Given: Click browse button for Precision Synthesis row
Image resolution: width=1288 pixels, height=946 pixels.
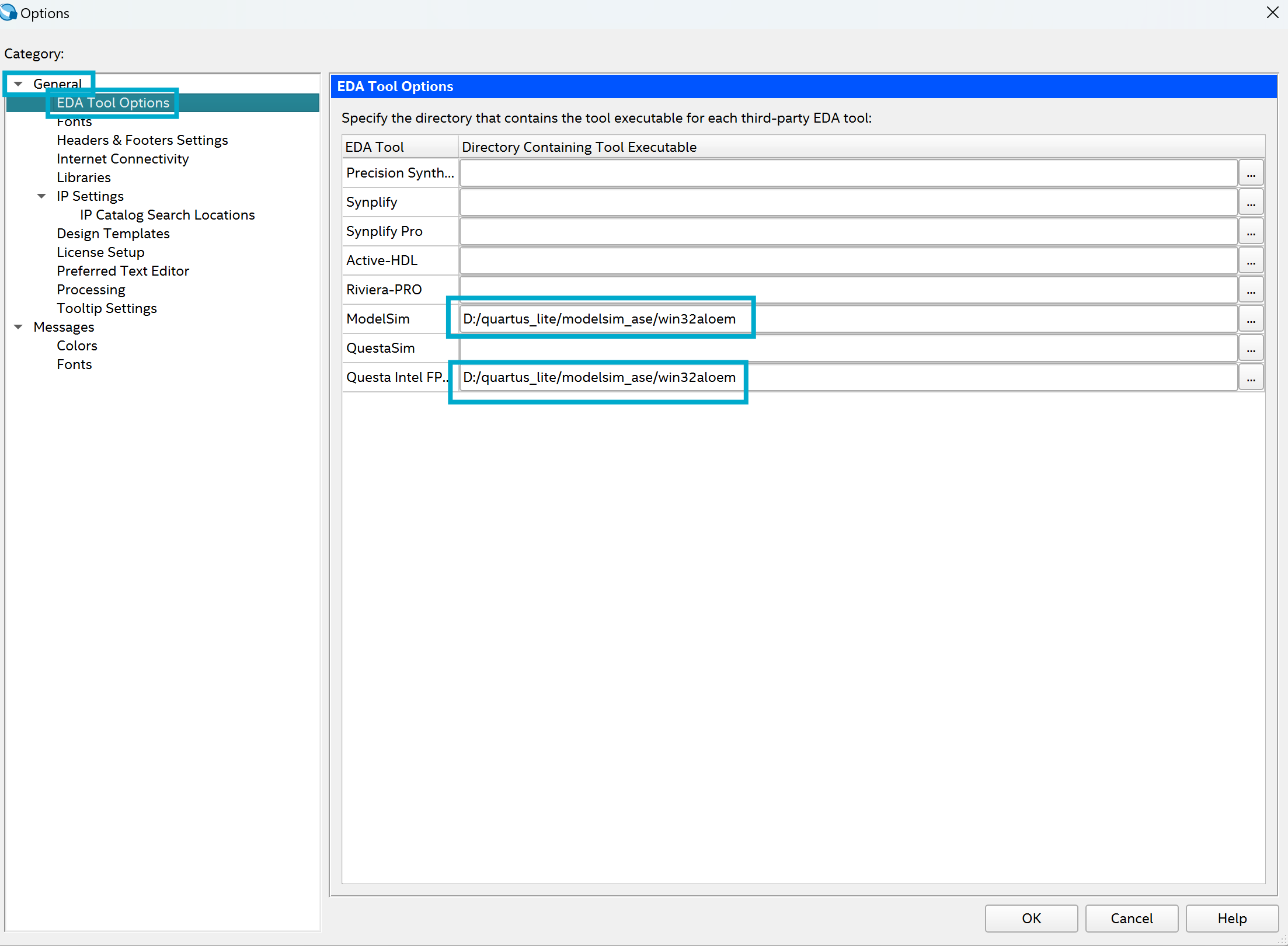Looking at the screenshot, I should [x=1251, y=173].
